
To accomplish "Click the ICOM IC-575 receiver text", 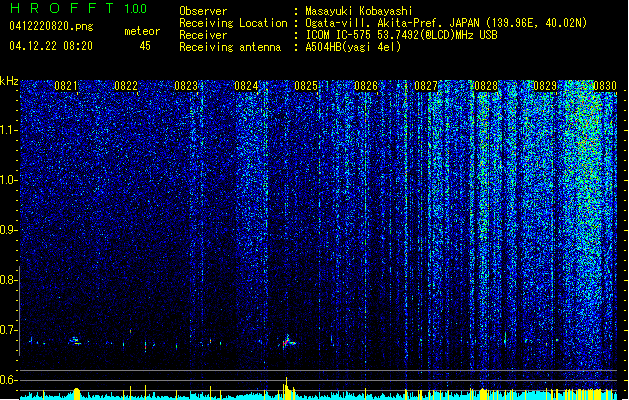I will tap(401, 35).
